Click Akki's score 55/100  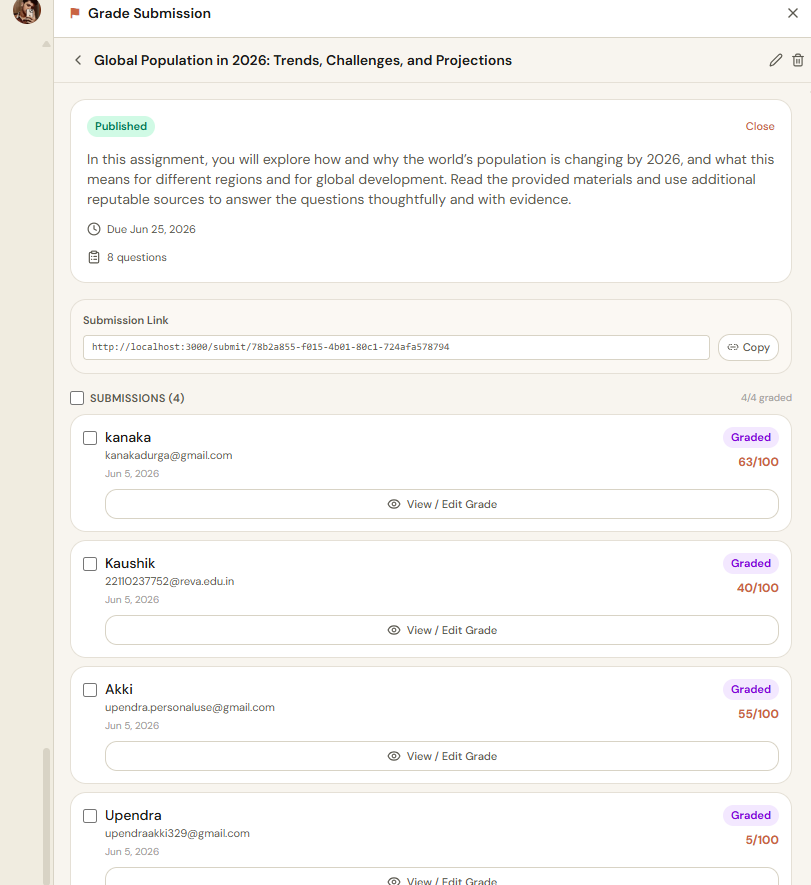[758, 714]
